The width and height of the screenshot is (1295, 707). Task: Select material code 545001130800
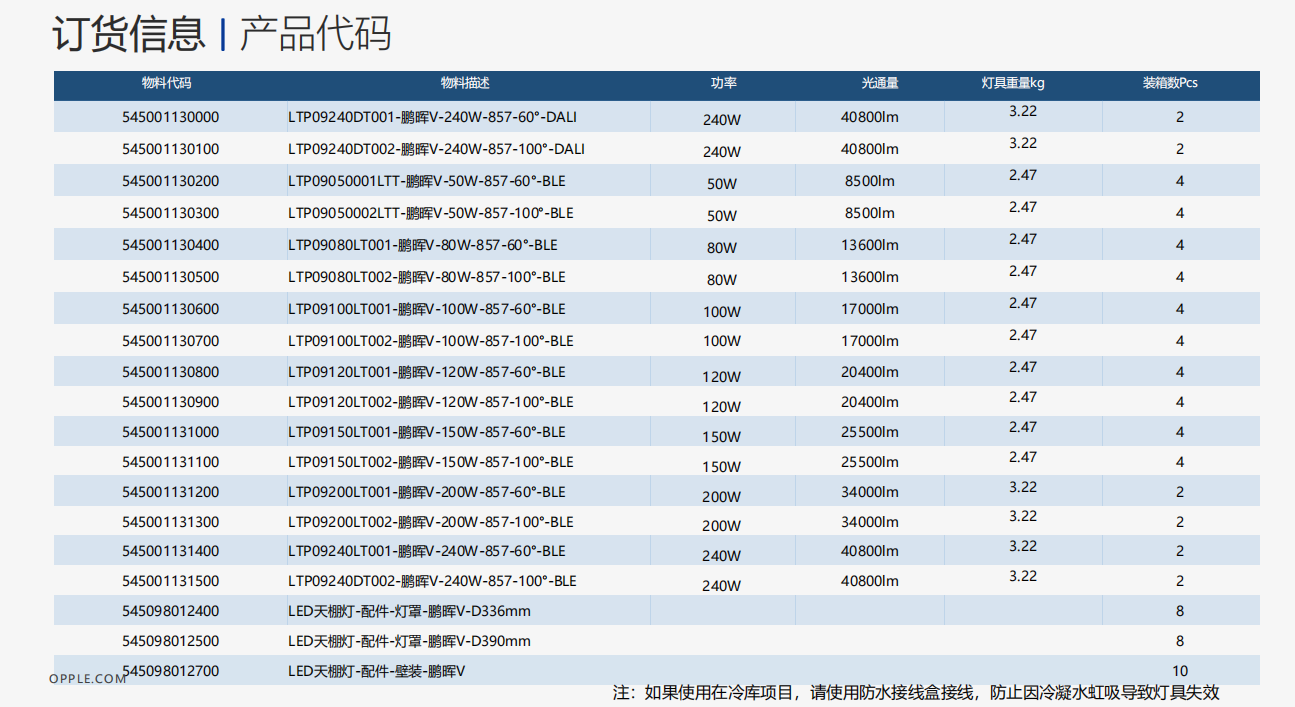(170, 372)
